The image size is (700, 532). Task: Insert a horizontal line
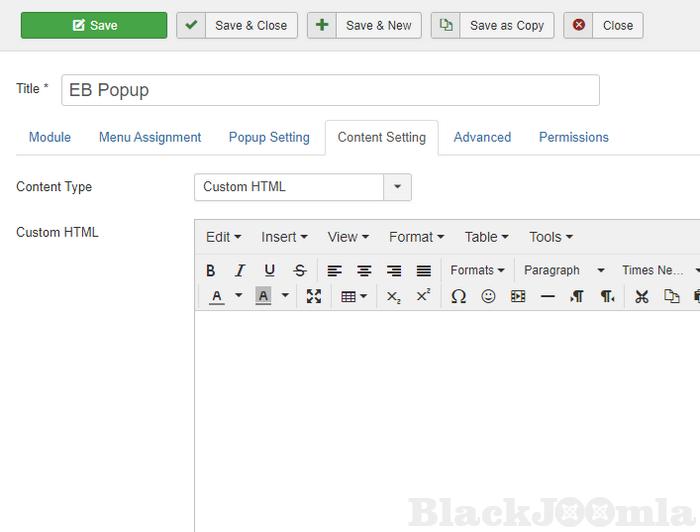pyautogui.click(x=547, y=296)
